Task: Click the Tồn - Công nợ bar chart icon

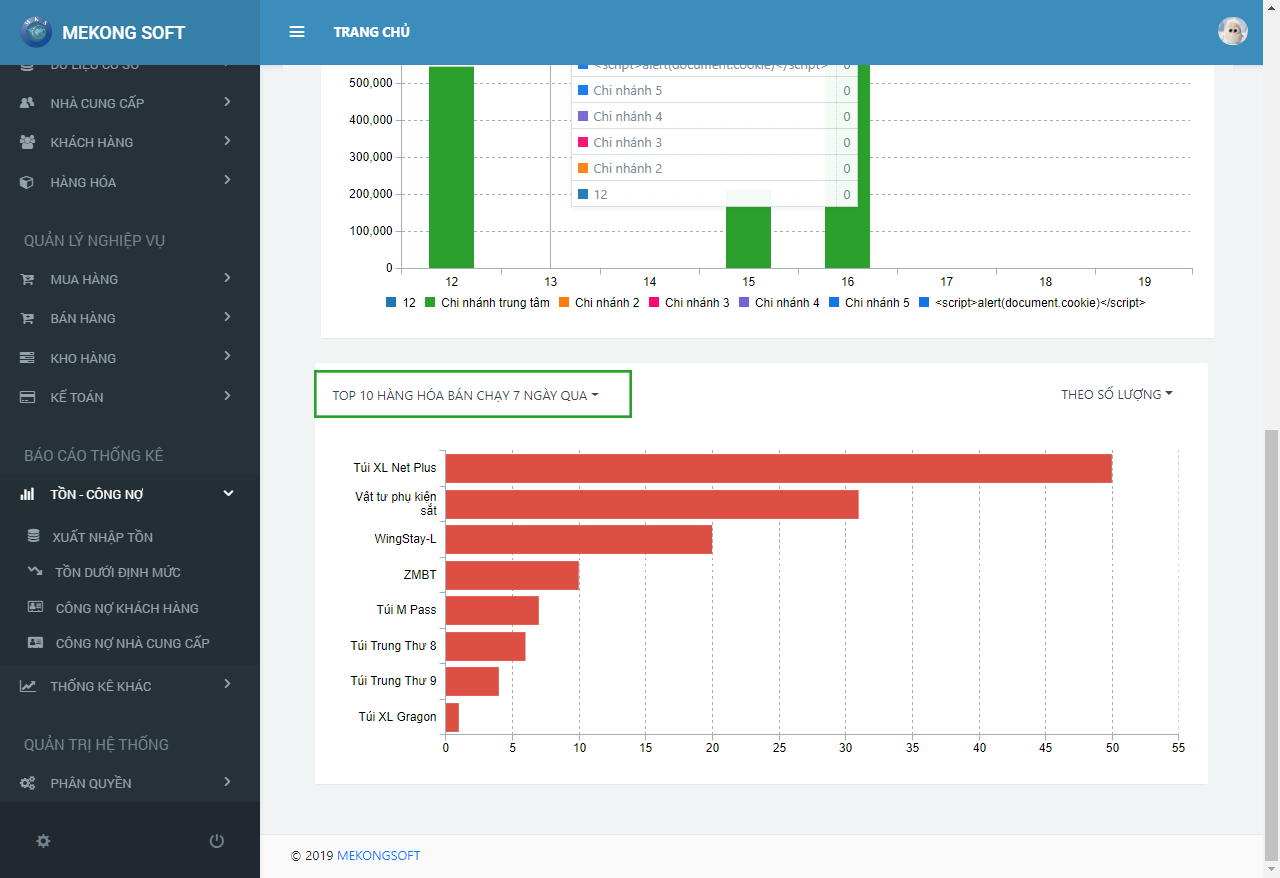Action: 28,494
